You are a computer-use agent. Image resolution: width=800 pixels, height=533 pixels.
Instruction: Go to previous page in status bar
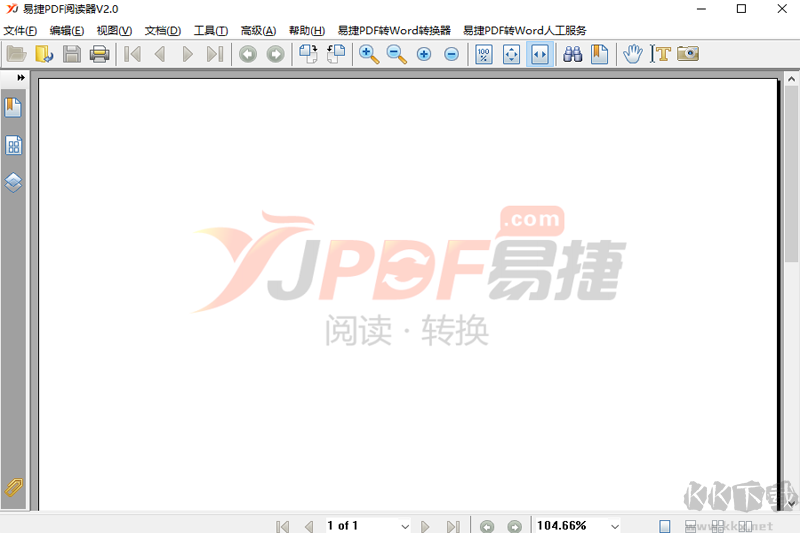309,526
